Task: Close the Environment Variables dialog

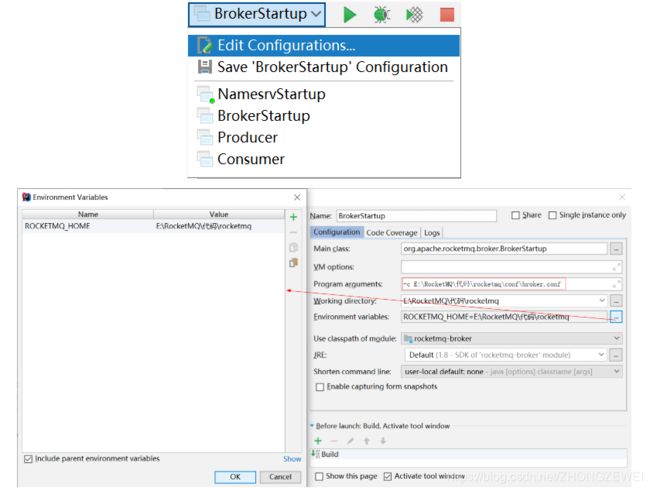Action: click(x=297, y=197)
